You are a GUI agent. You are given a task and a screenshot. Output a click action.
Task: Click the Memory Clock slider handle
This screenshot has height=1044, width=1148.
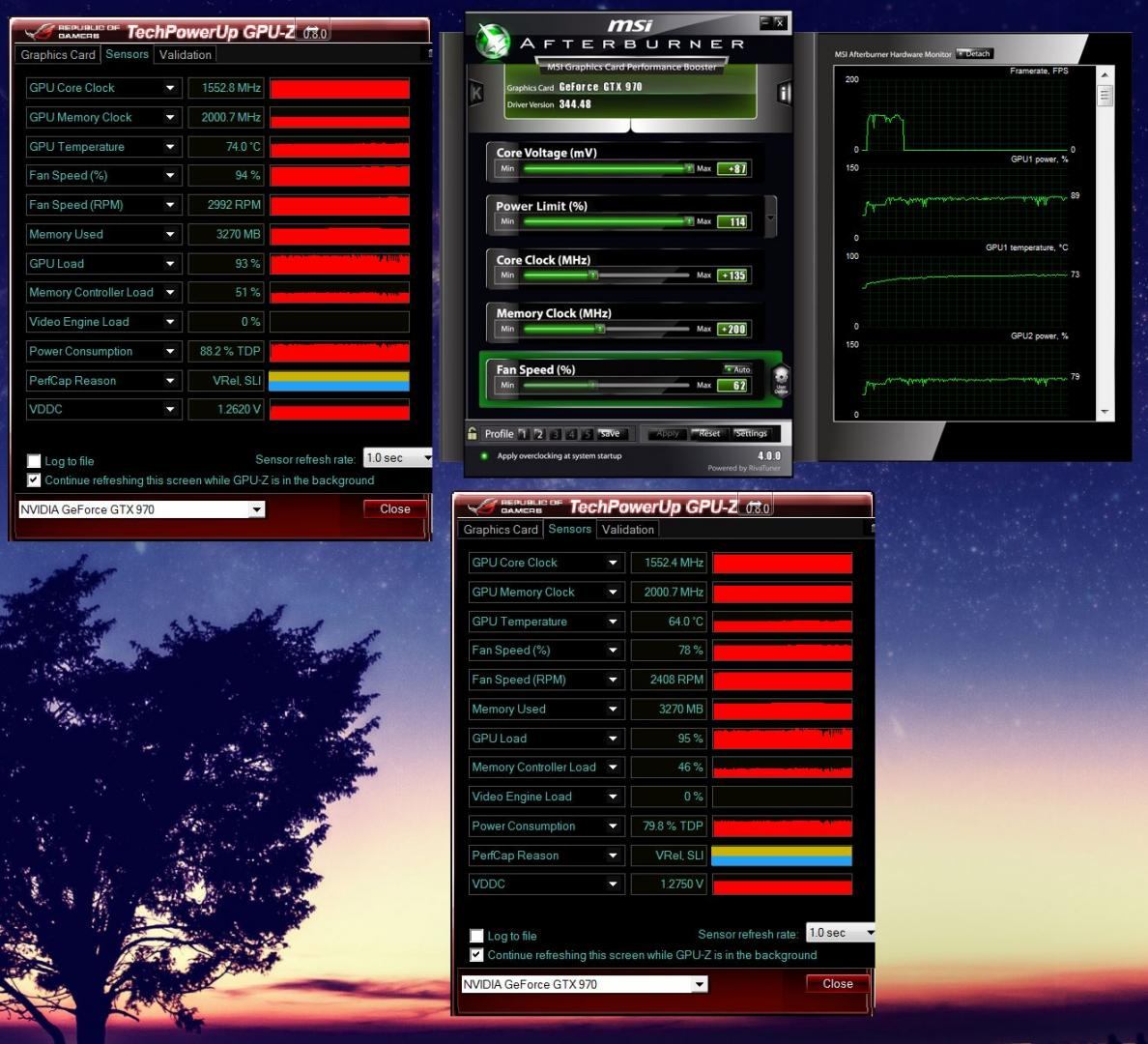coord(600,329)
